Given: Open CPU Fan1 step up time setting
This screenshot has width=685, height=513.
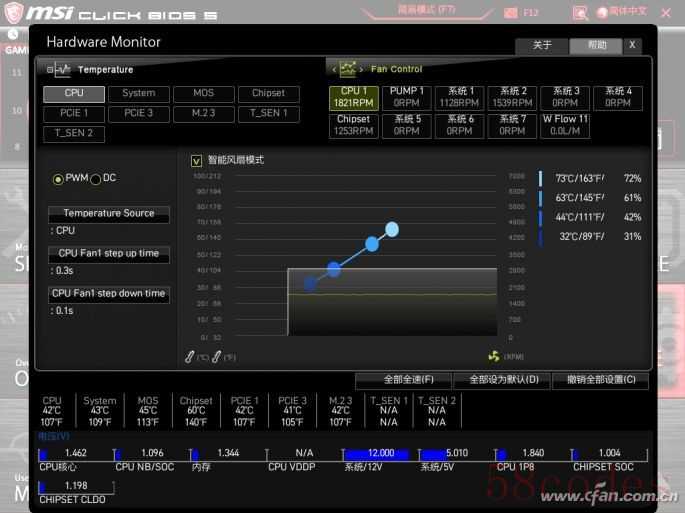Looking at the screenshot, I should pos(109,254).
